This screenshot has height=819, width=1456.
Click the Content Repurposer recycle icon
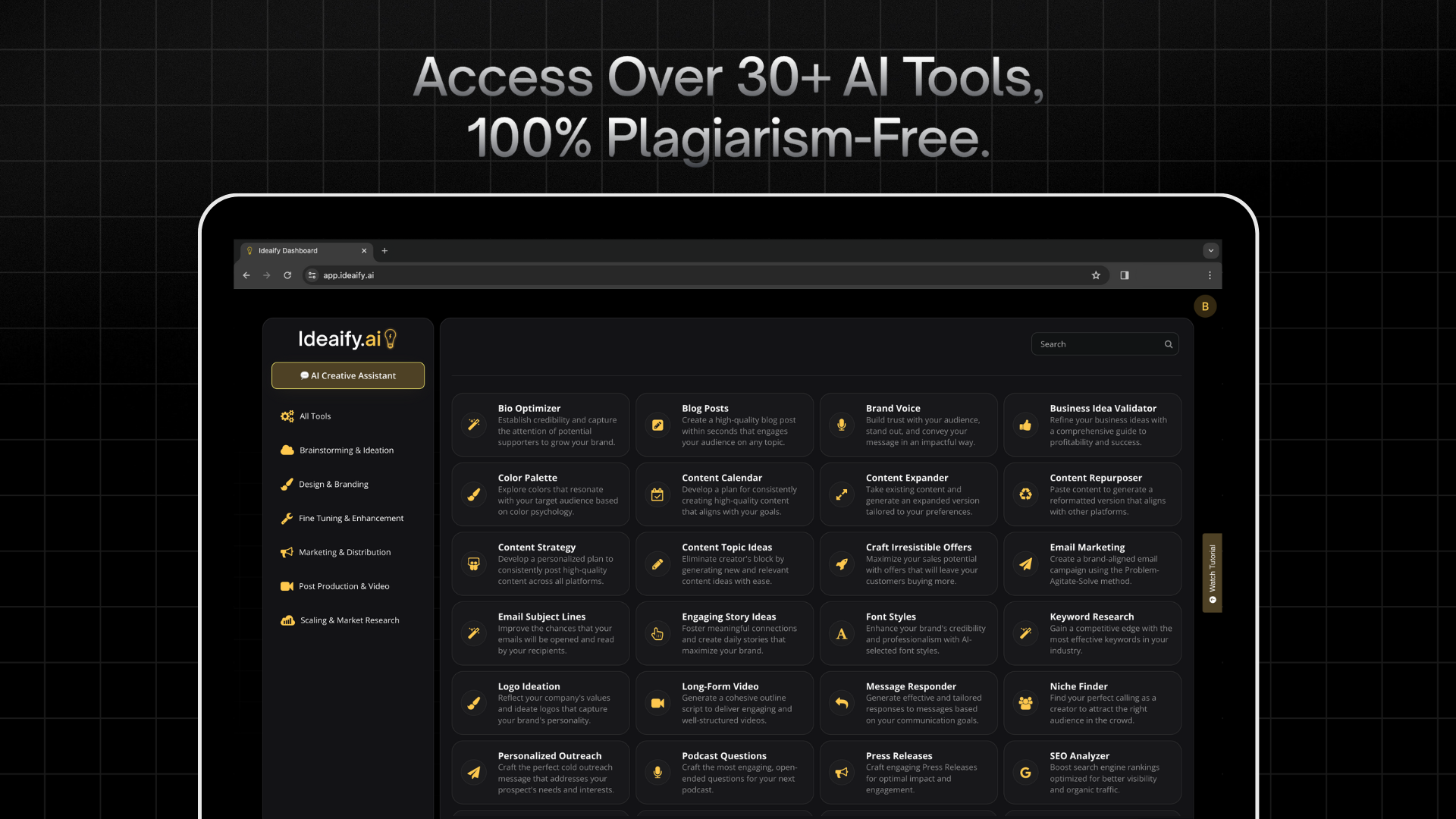point(1025,494)
